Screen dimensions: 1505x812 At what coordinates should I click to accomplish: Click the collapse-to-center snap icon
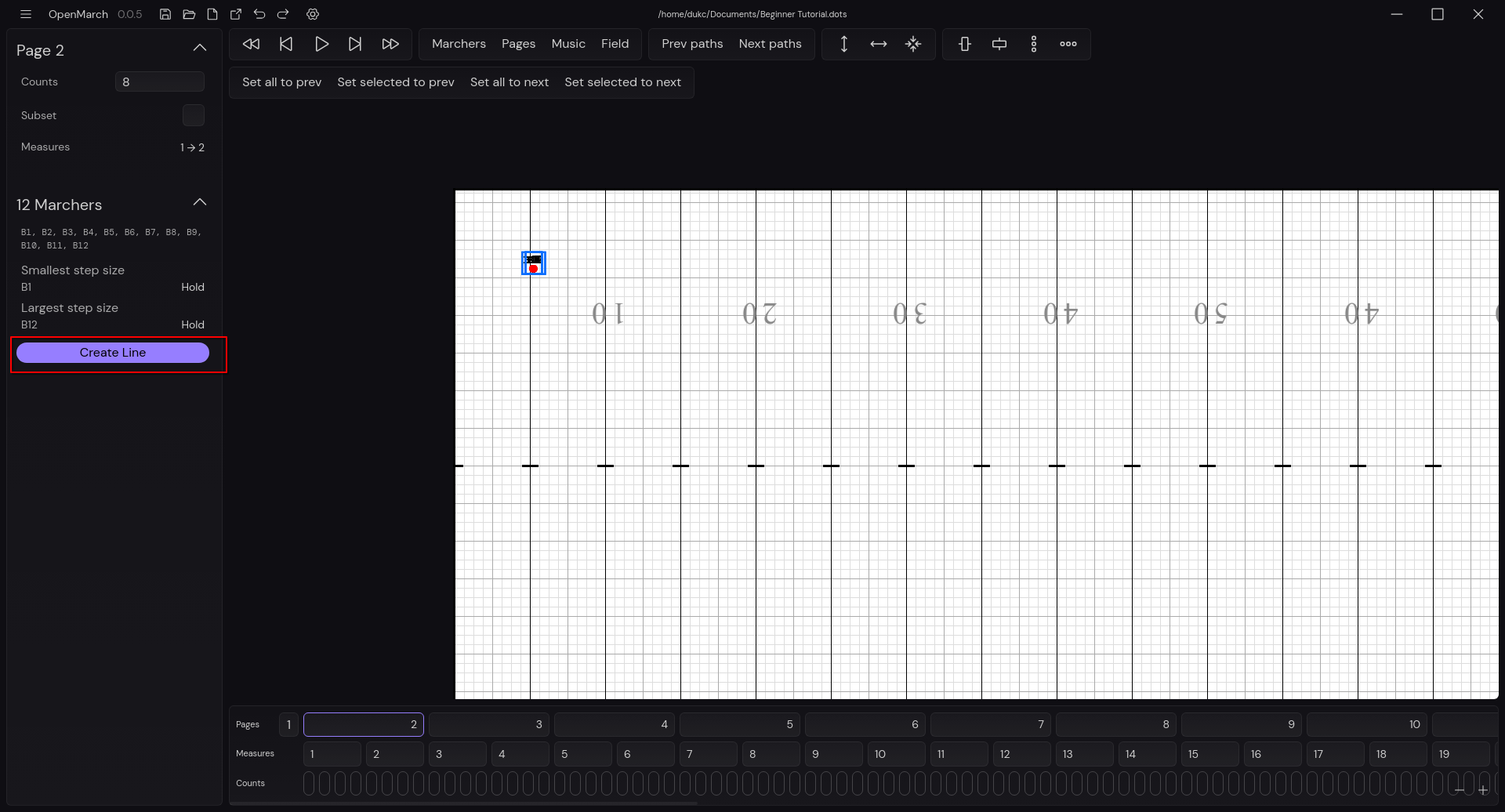[914, 44]
